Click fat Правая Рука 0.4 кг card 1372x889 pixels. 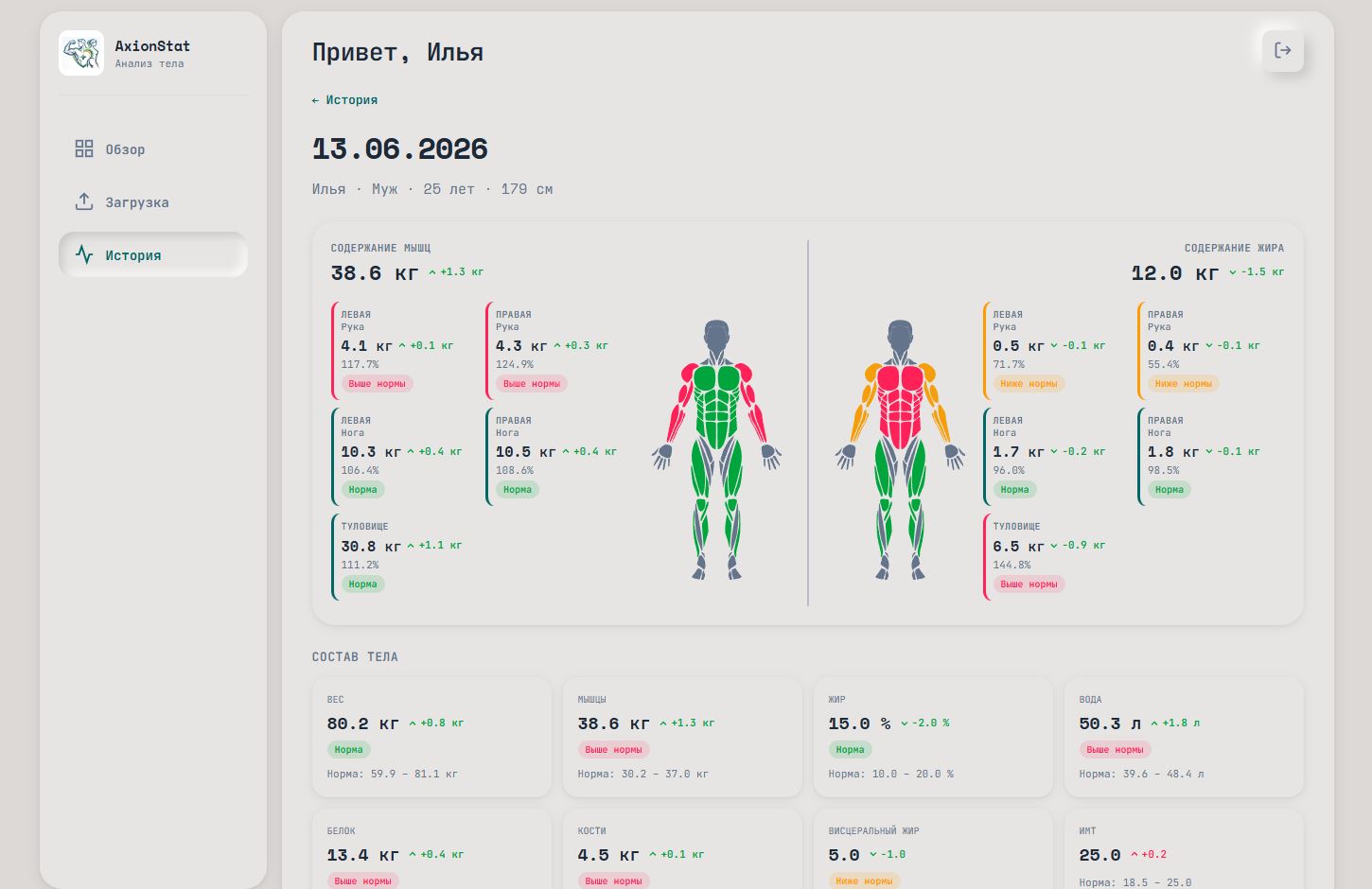tap(1209, 351)
